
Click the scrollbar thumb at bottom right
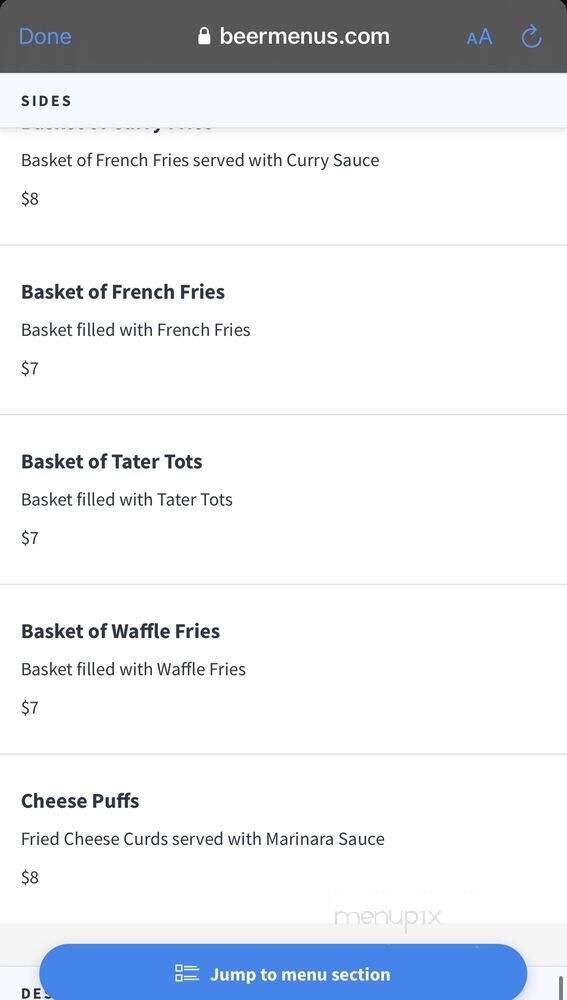coord(560,987)
